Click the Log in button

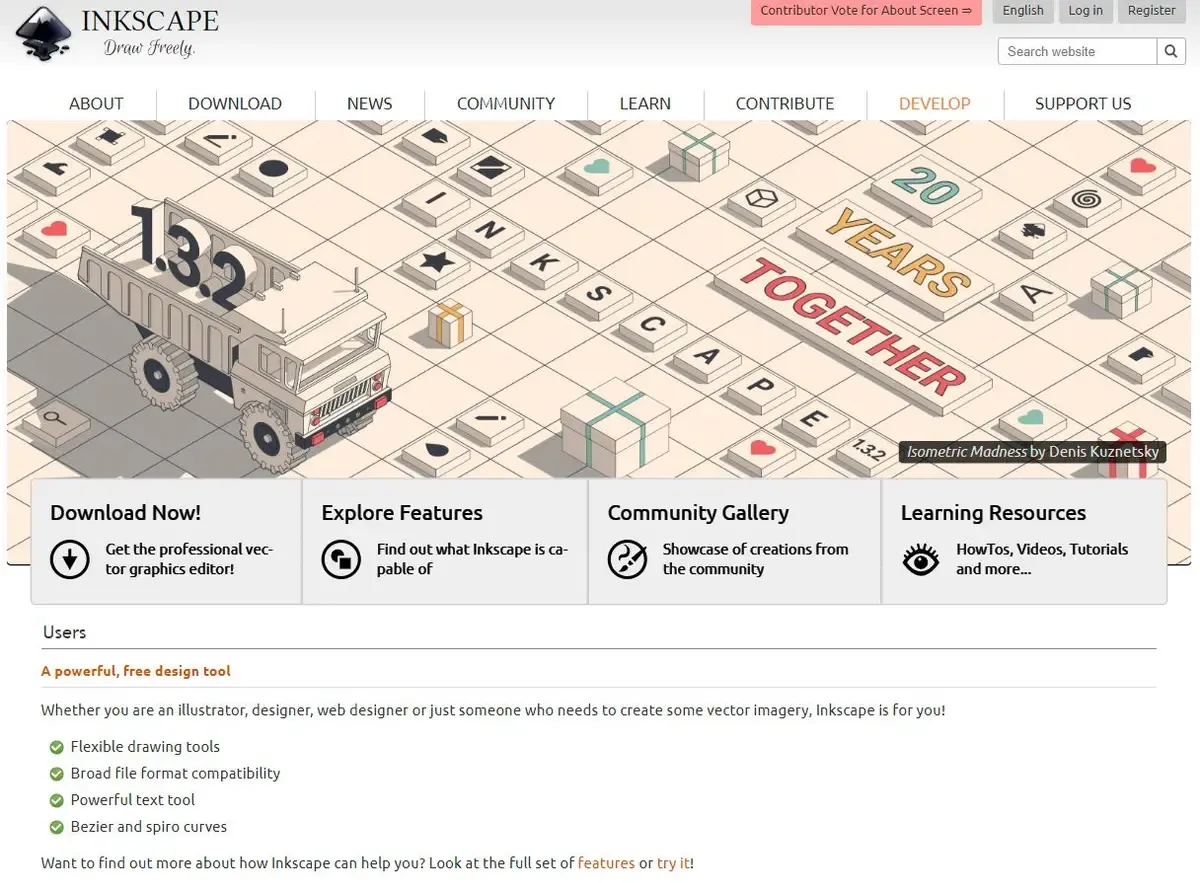coord(1085,11)
